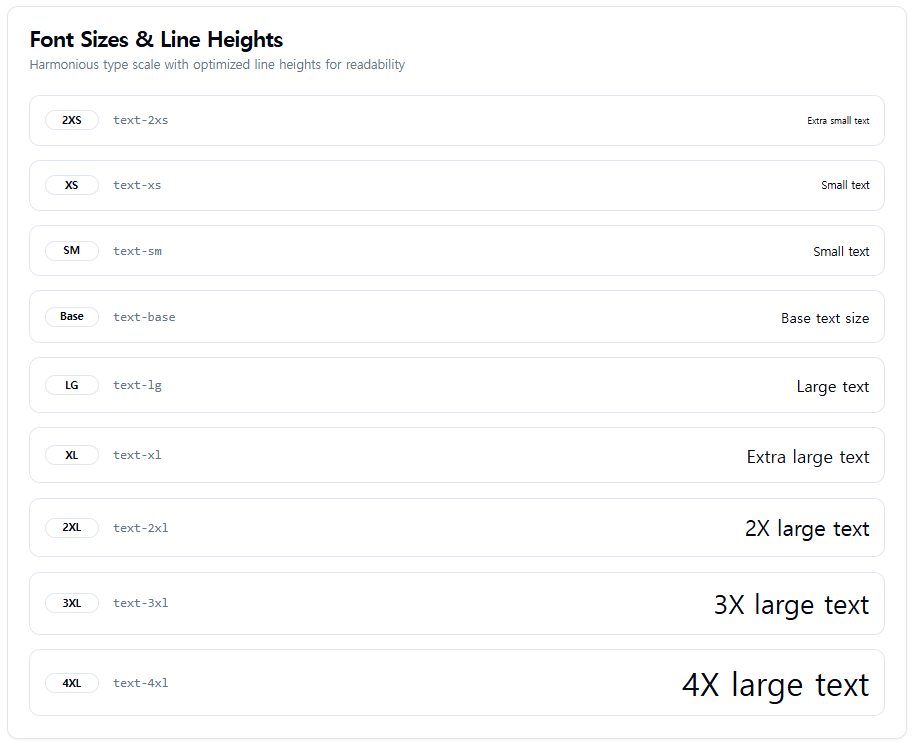Click the 4XL size badge
The image size is (915, 746).
[72, 683]
